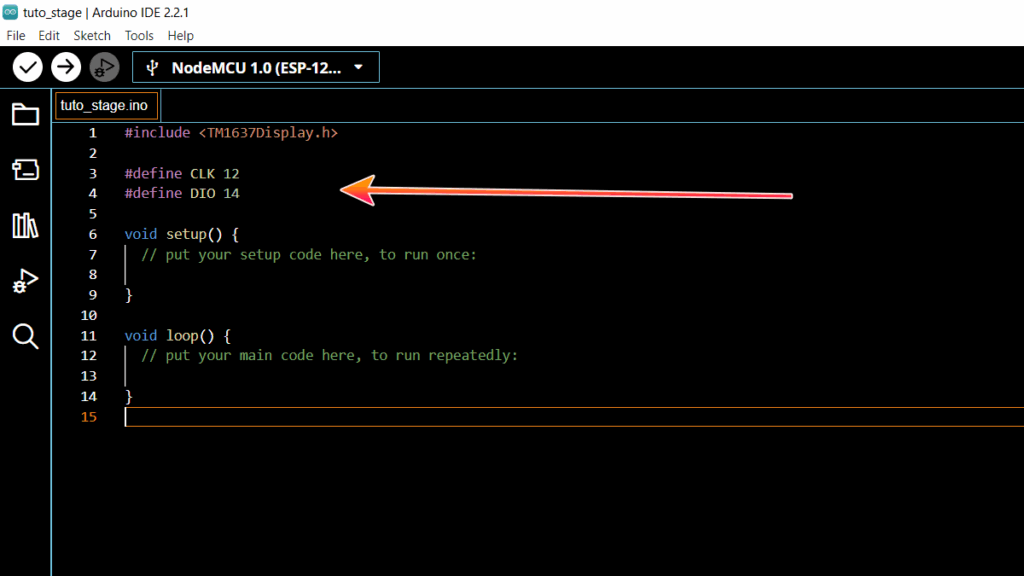The image size is (1024, 576).
Task: Open the Debug panel sidebar icon
Action: coord(25,281)
